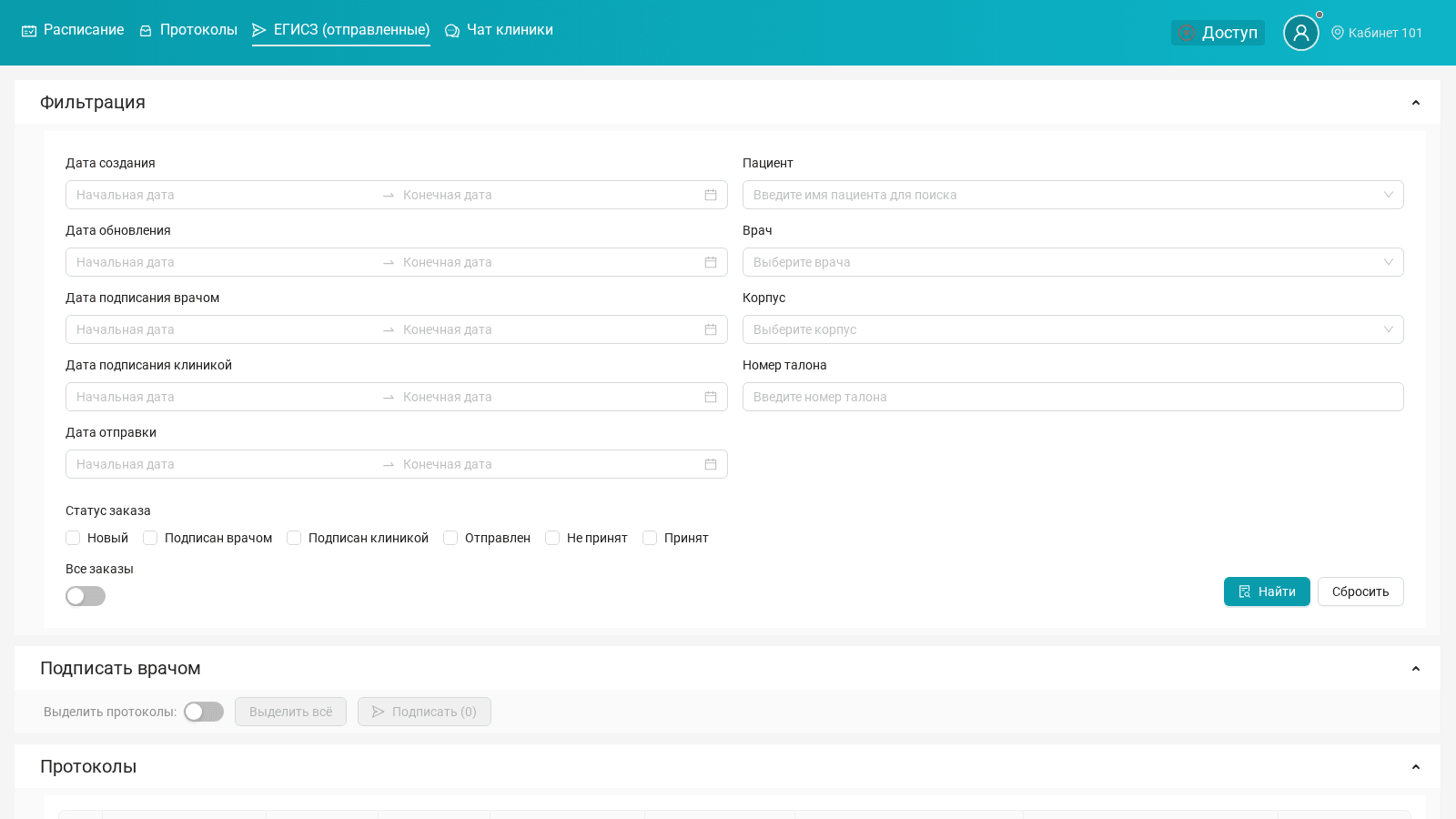The height and width of the screenshot is (819, 1456).
Task: Check the Подписан клиникой checkbox
Action: [294, 538]
